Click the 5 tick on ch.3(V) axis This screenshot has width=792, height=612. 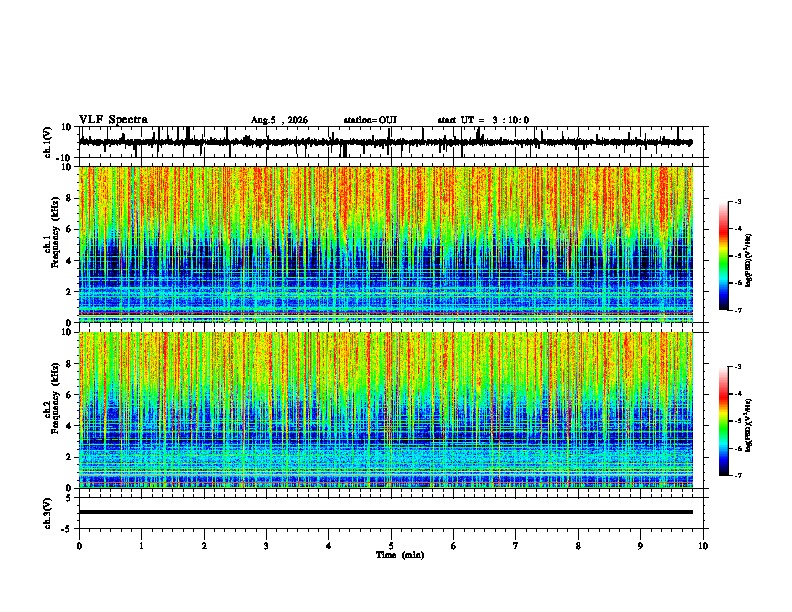(x=70, y=498)
